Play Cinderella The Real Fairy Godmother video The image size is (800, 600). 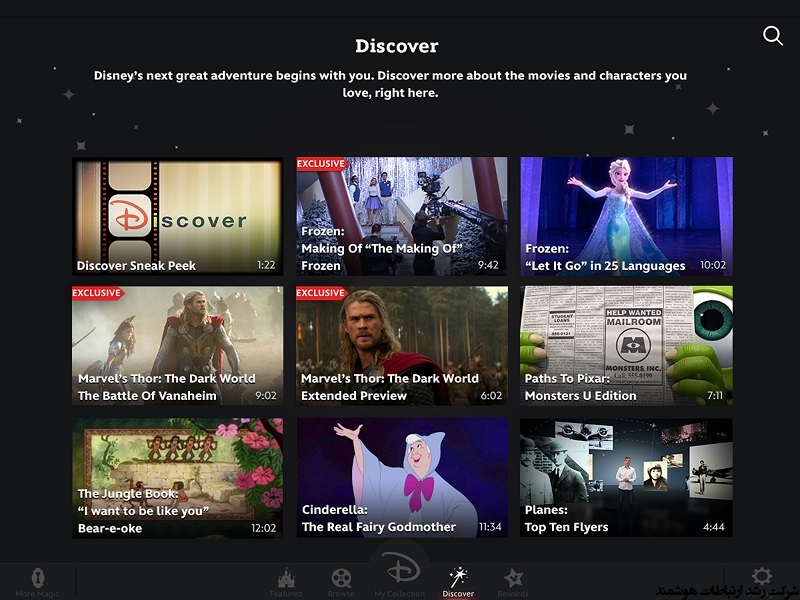tap(402, 478)
